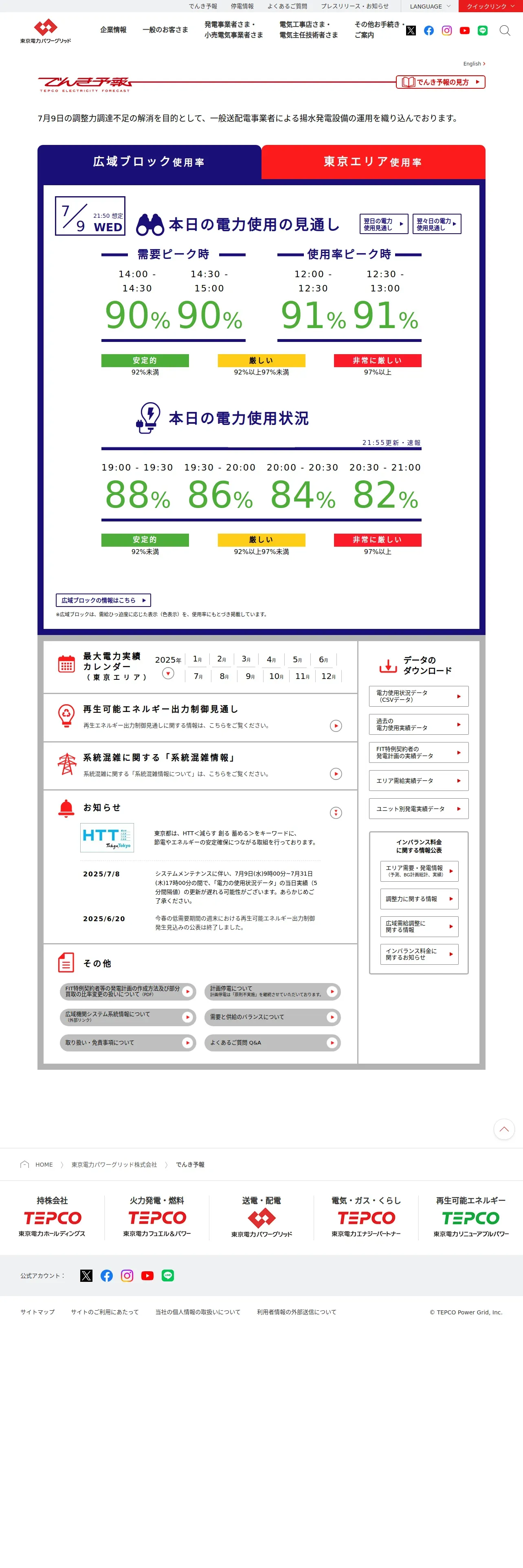
Task: Open the X (Twitter) icon in header
Action: [x=411, y=31]
